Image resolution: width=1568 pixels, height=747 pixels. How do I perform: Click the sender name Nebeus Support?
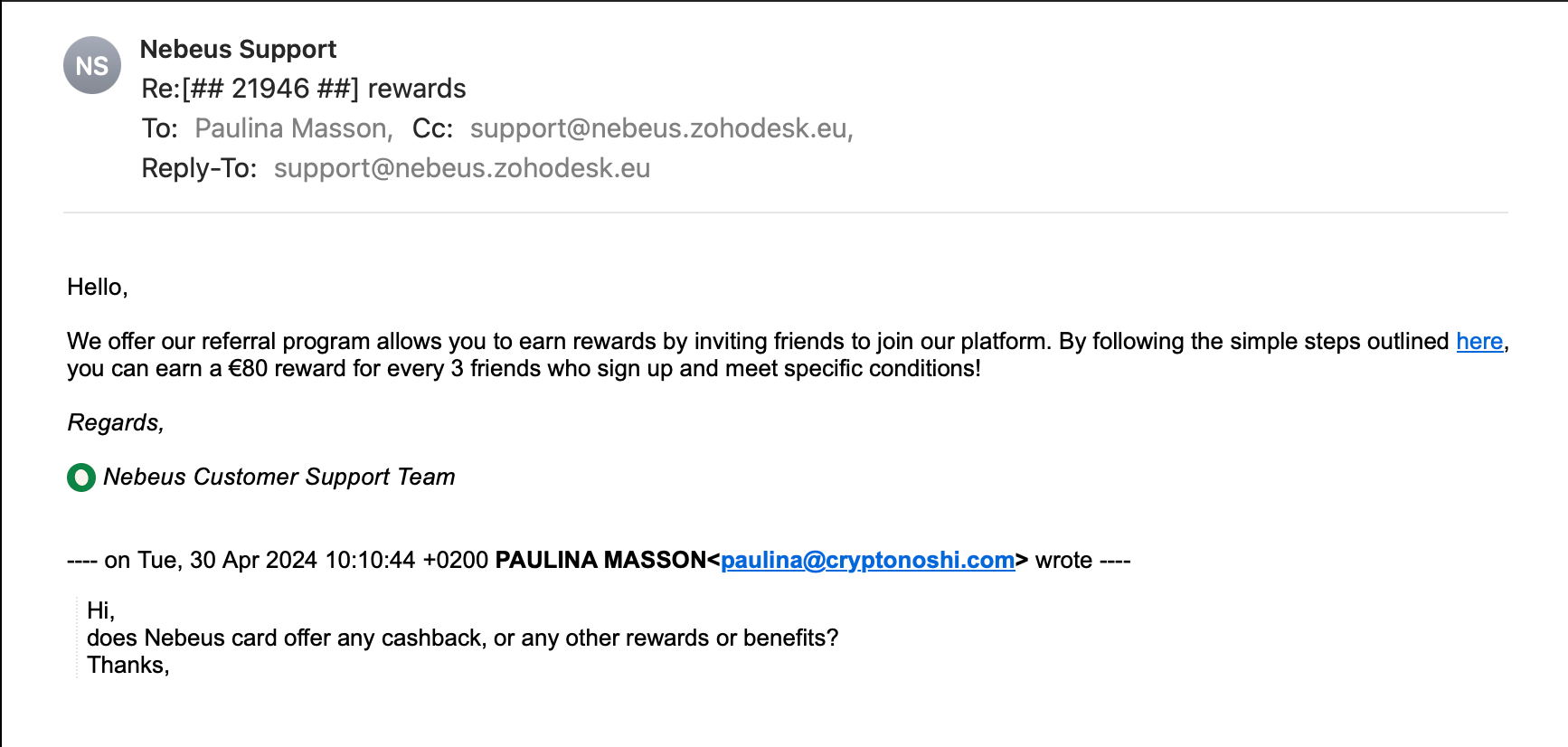tap(238, 49)
